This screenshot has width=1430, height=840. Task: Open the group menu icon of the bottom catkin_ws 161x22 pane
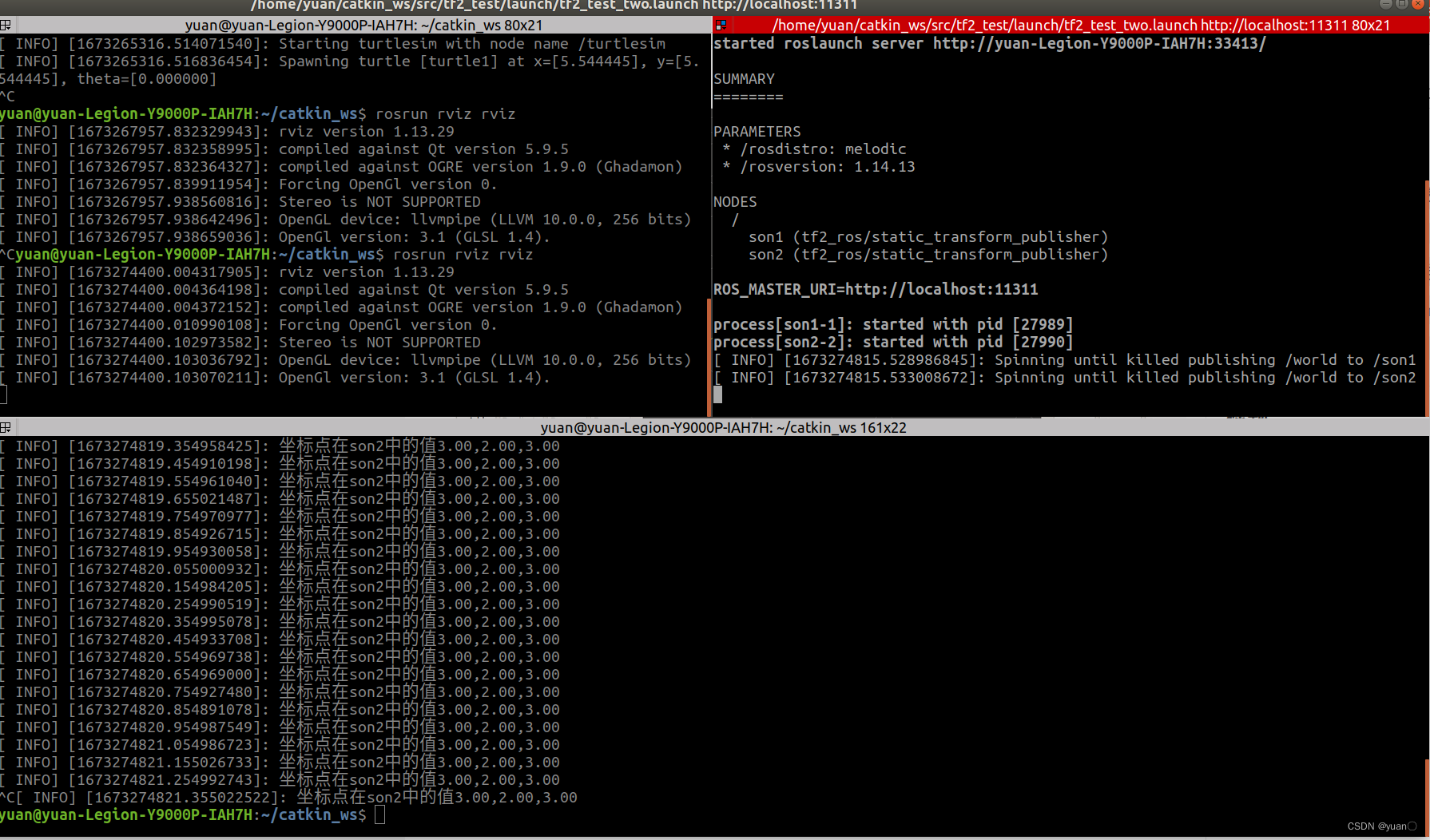pyautogui.click(x=5, y=428)
